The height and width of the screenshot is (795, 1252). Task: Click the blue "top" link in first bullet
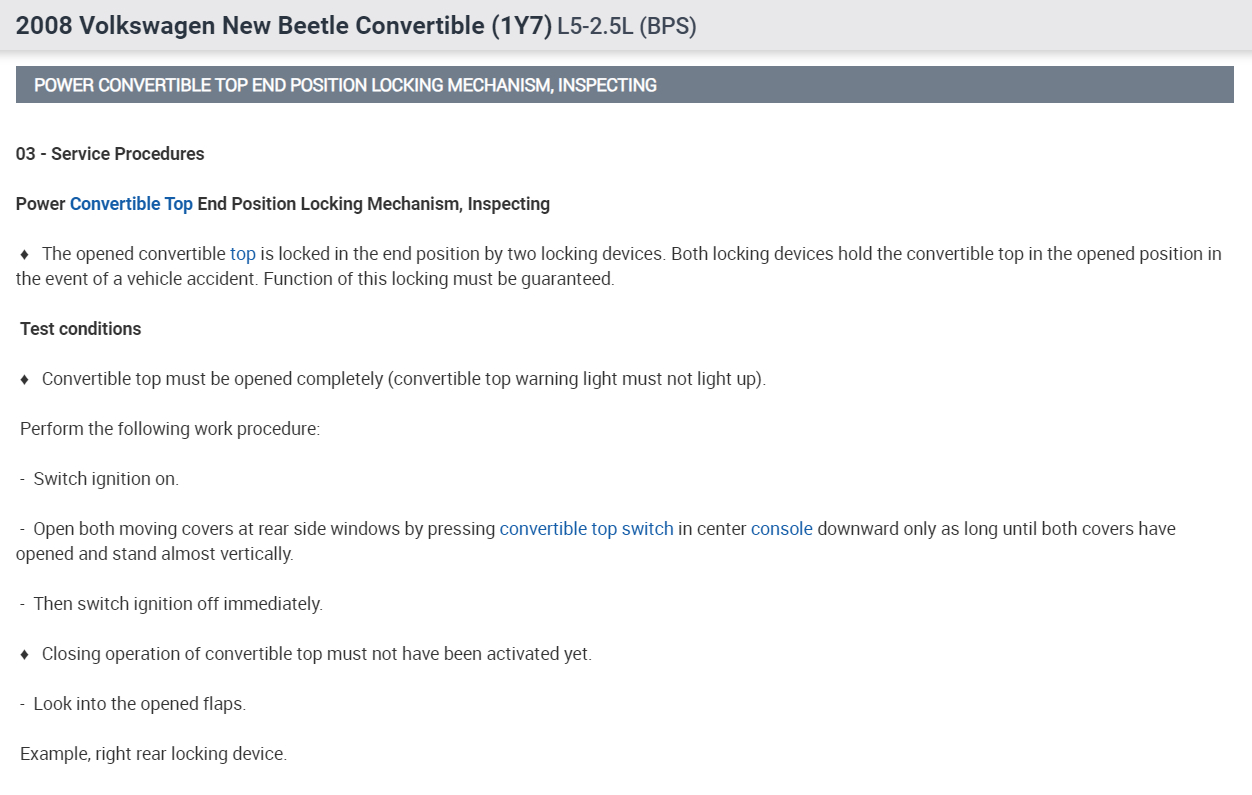tap(243, 254)
